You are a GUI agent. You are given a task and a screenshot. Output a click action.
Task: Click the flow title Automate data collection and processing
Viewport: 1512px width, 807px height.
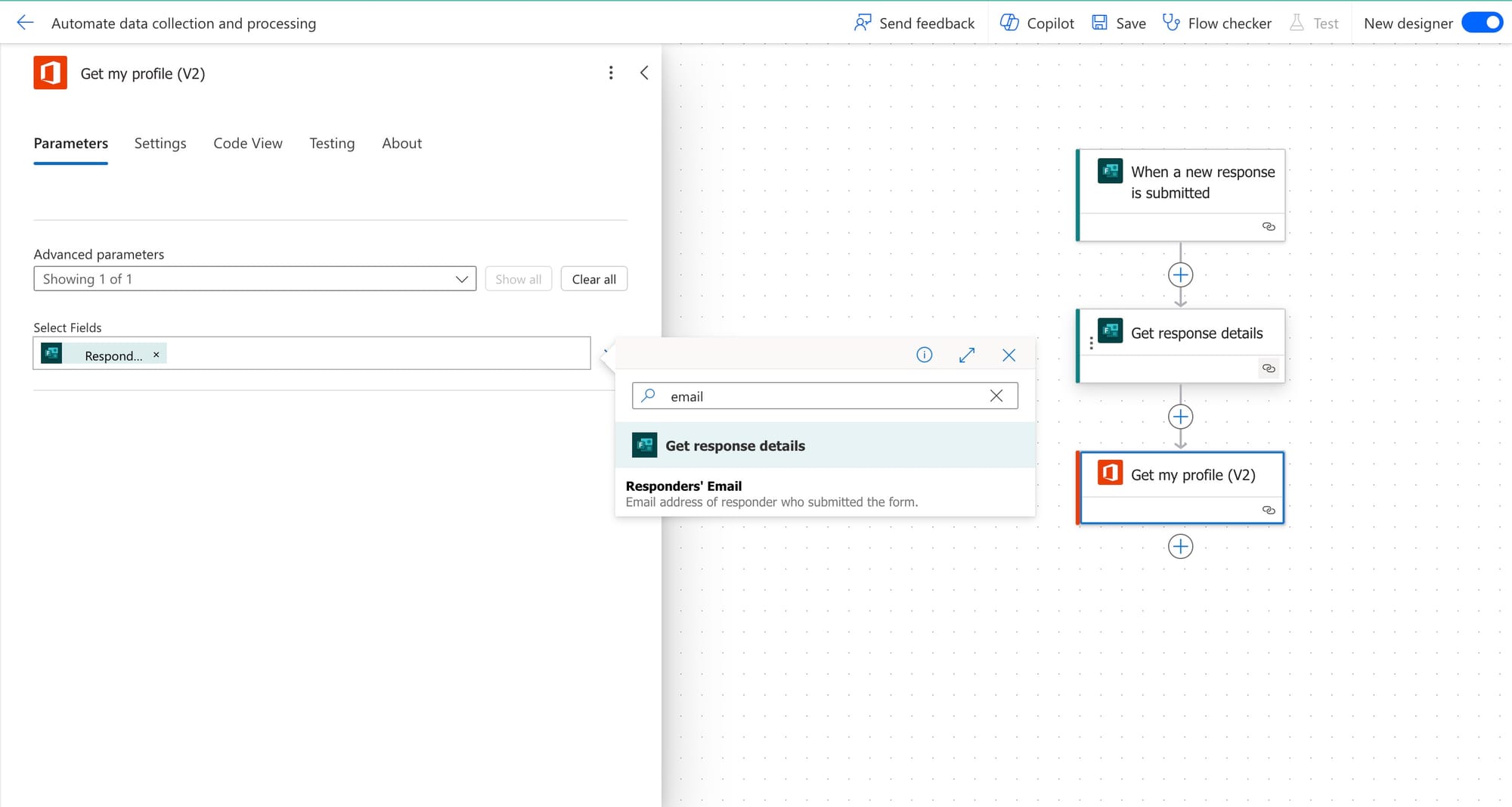tap(184, 23)
